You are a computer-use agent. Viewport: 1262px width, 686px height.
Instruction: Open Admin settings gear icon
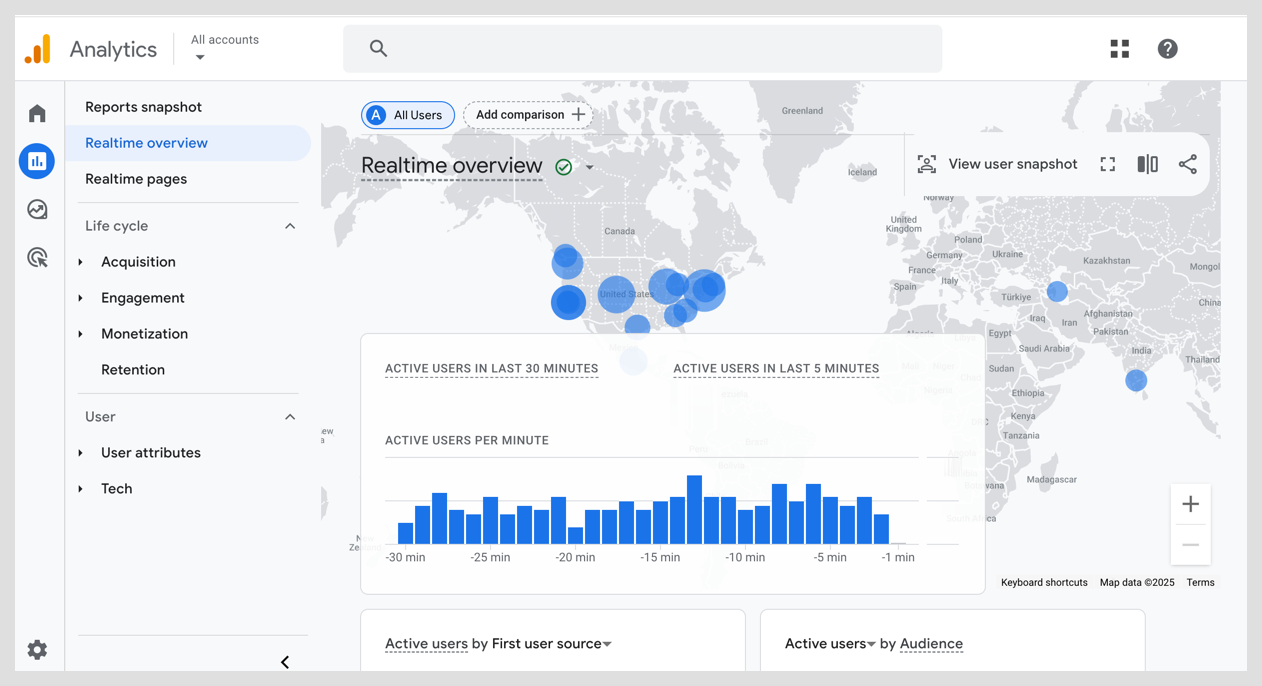click(37, 650)
